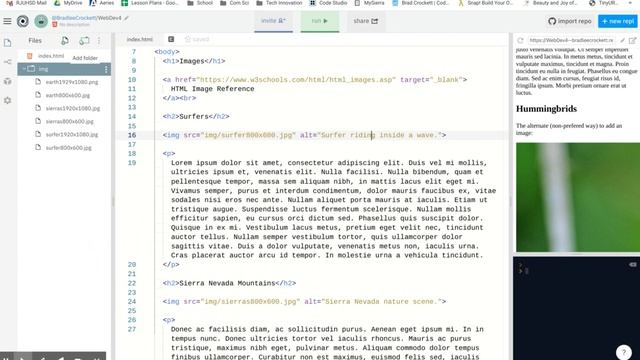Edit repl name with pencil icon
The image size is (640, 360).
click(127, 18)
